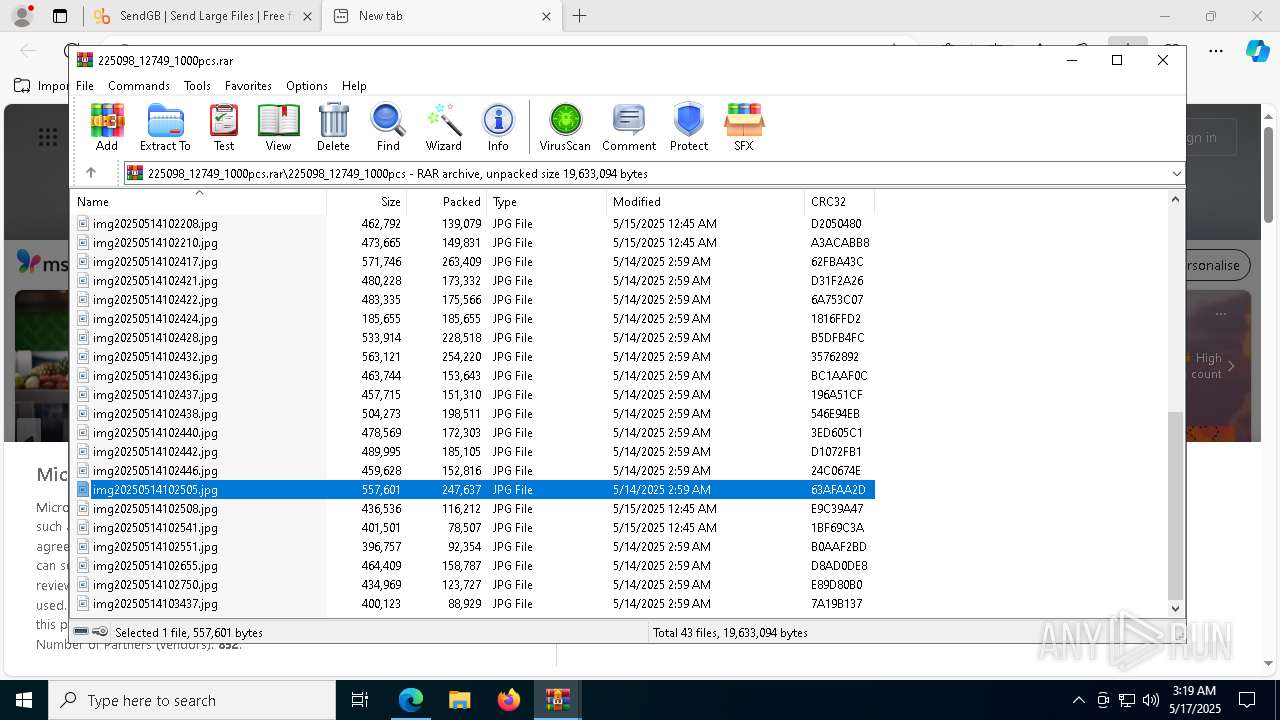The height and width of the screenshot is (720, 1280).
Task: Start VirusScan on archive
Action: pos(565,127)
